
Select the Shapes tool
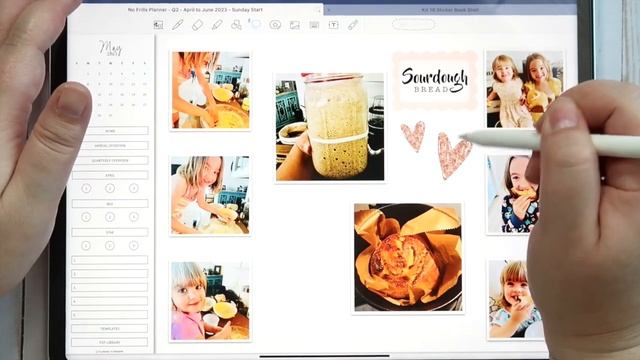pos(236,25)
